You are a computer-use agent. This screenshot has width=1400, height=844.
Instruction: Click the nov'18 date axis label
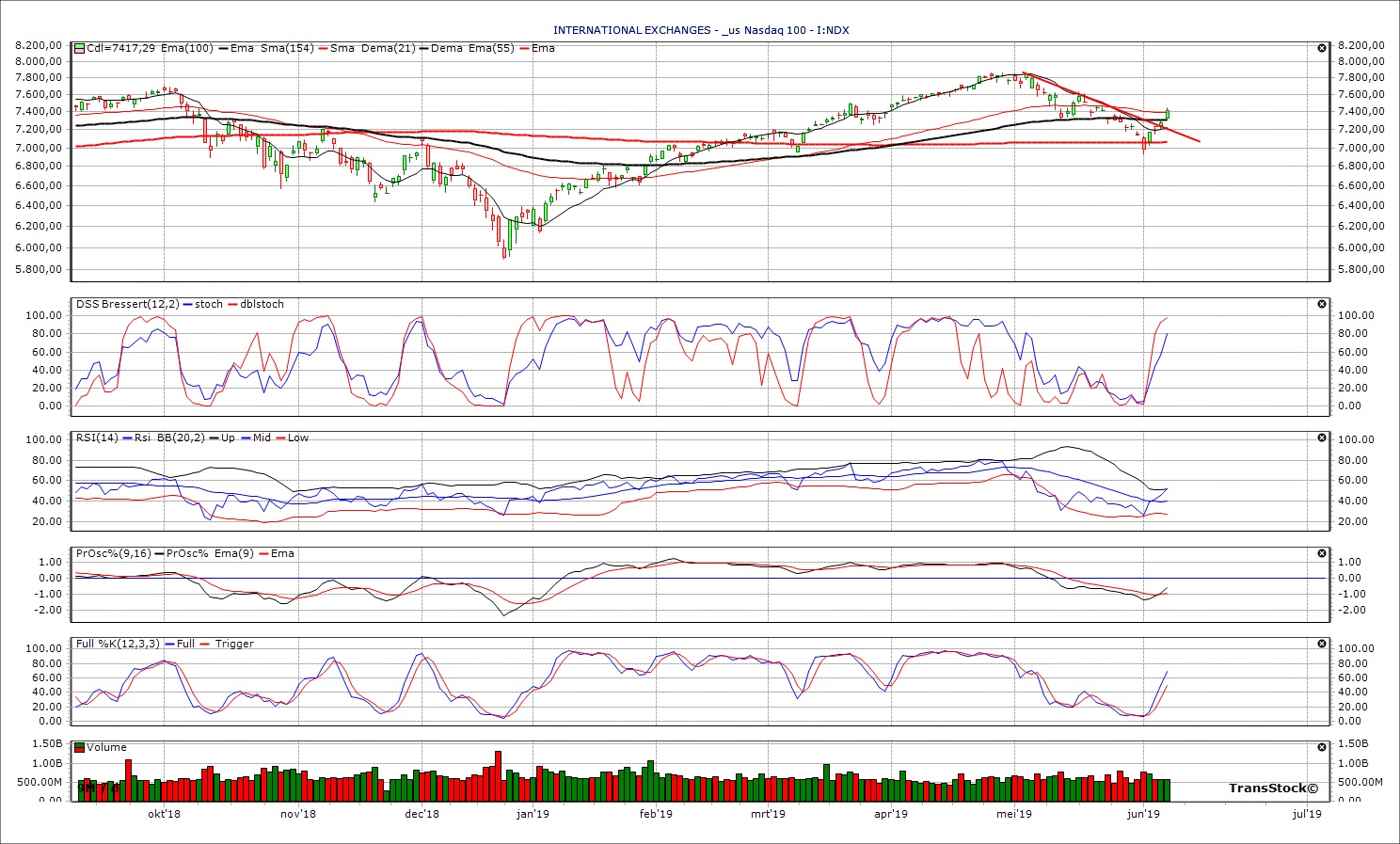298,814
